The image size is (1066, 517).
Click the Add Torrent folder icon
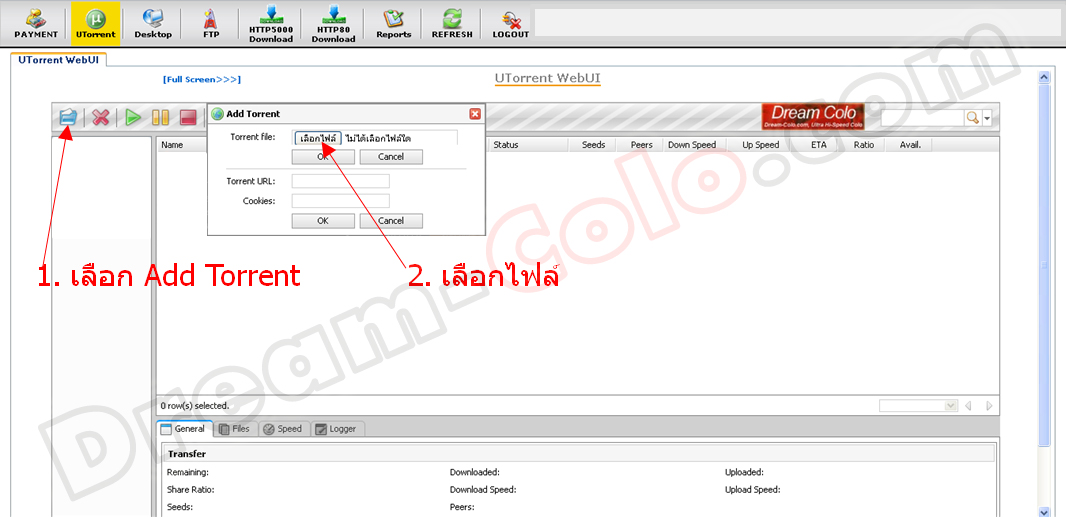click(68, 117)
